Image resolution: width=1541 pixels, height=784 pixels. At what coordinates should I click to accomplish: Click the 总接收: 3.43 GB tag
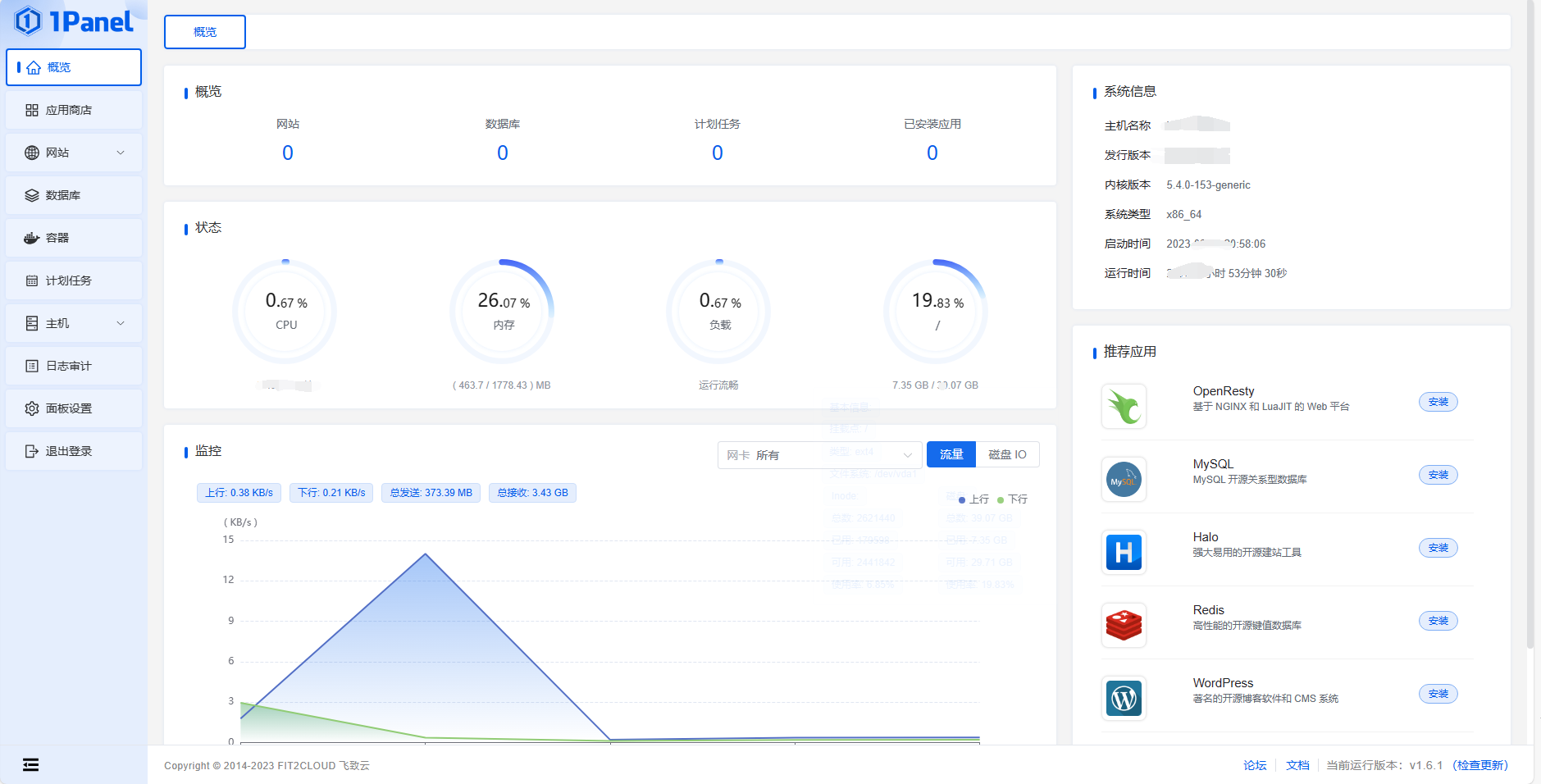click(x=532, y=493)
